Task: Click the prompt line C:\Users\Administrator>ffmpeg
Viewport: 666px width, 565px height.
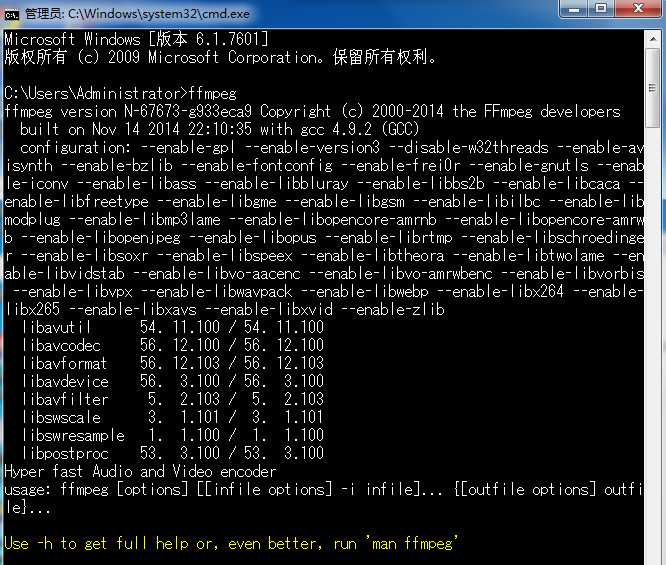Action: click(x=120, y=93)
